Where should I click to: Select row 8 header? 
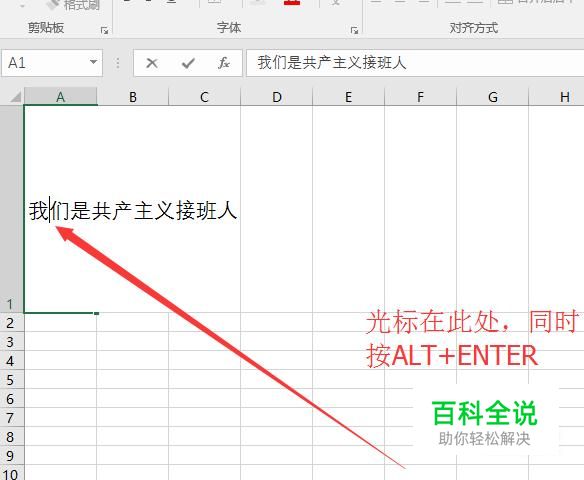[12, 436]
